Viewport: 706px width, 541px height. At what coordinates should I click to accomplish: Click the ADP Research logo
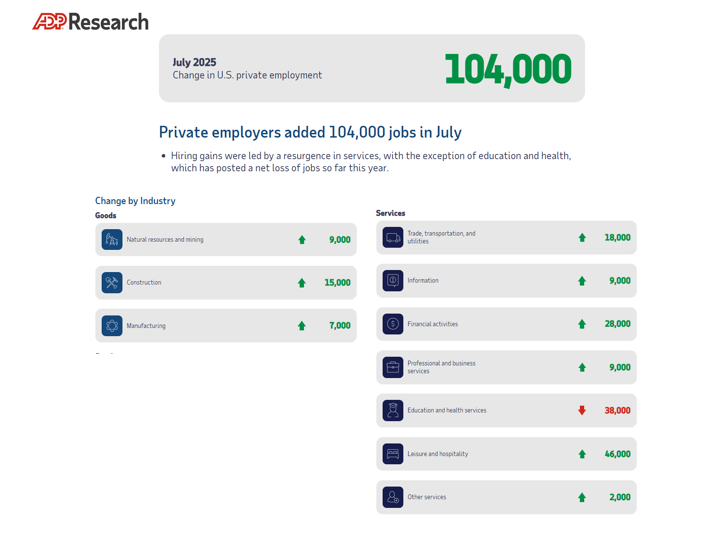tap(90, 21)
